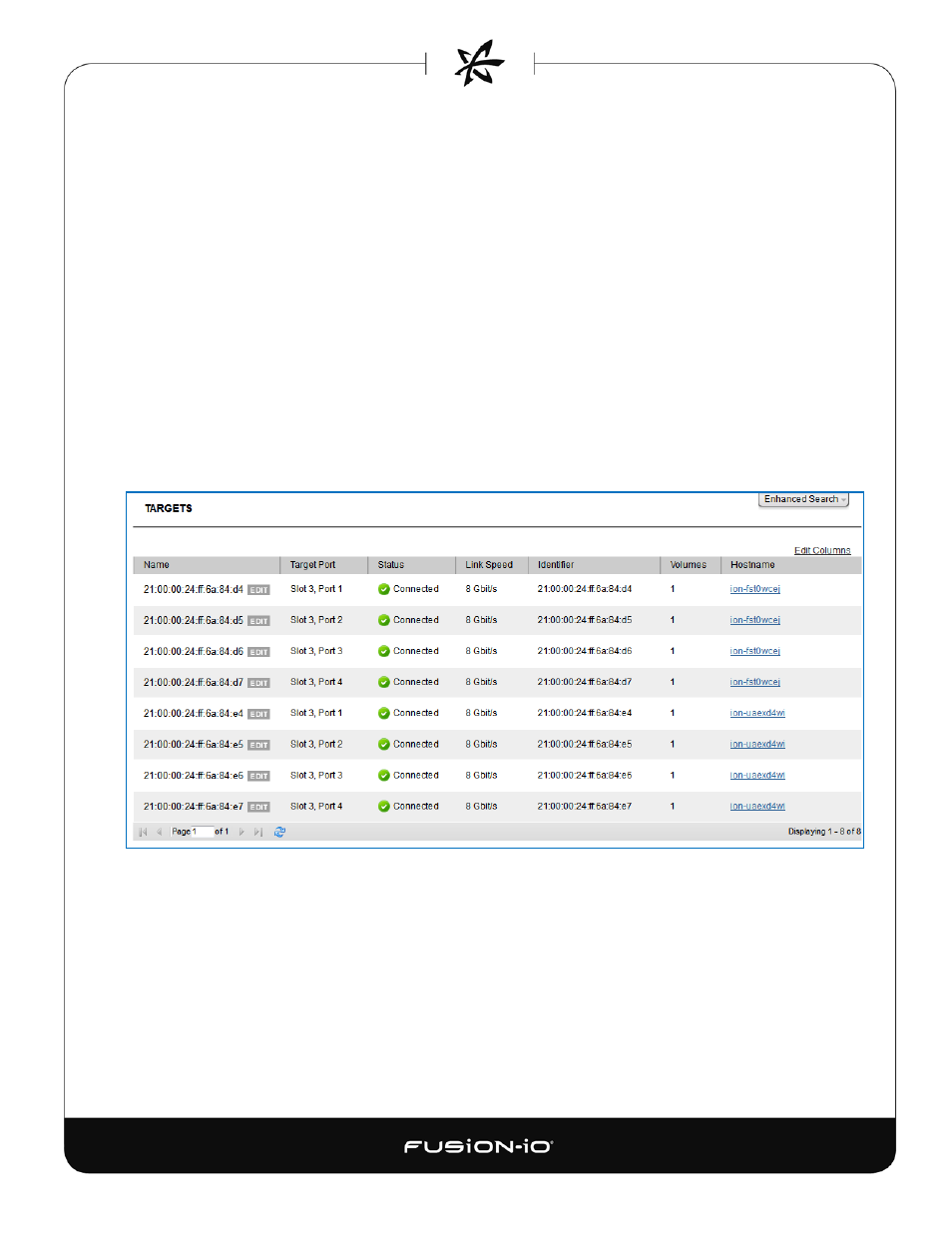Go to first page icon
Image resolution: width=952 pixels, height=1233 pixels.
[x=143, y=832]
